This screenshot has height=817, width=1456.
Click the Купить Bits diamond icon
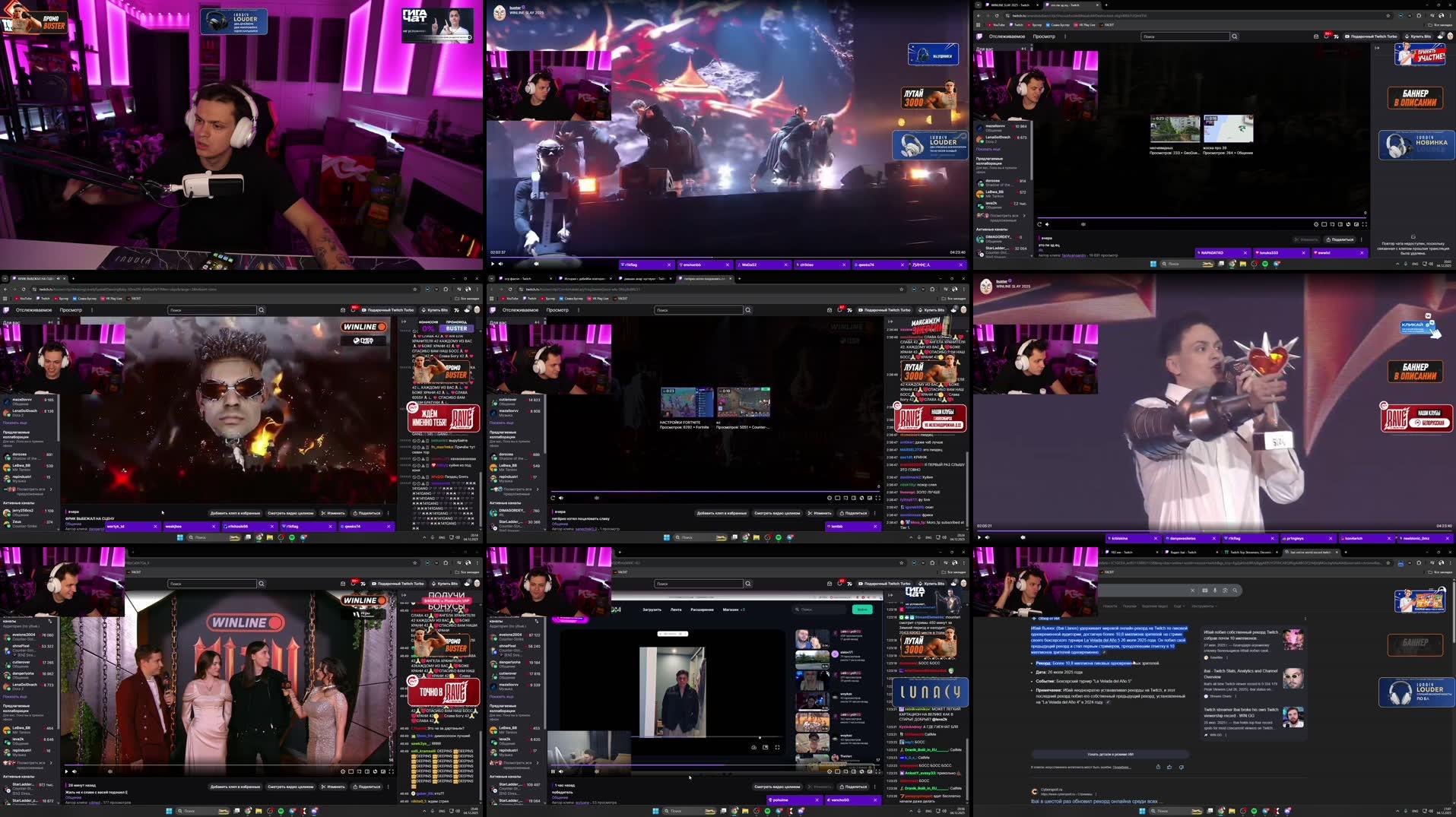pyautogui.click(x=920, y=310)
